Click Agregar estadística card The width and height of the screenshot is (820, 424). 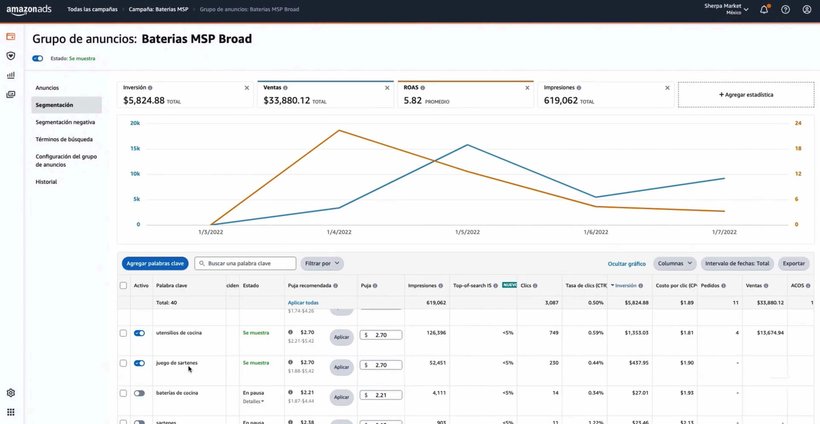pyautogui.click(x=746, y=95)
